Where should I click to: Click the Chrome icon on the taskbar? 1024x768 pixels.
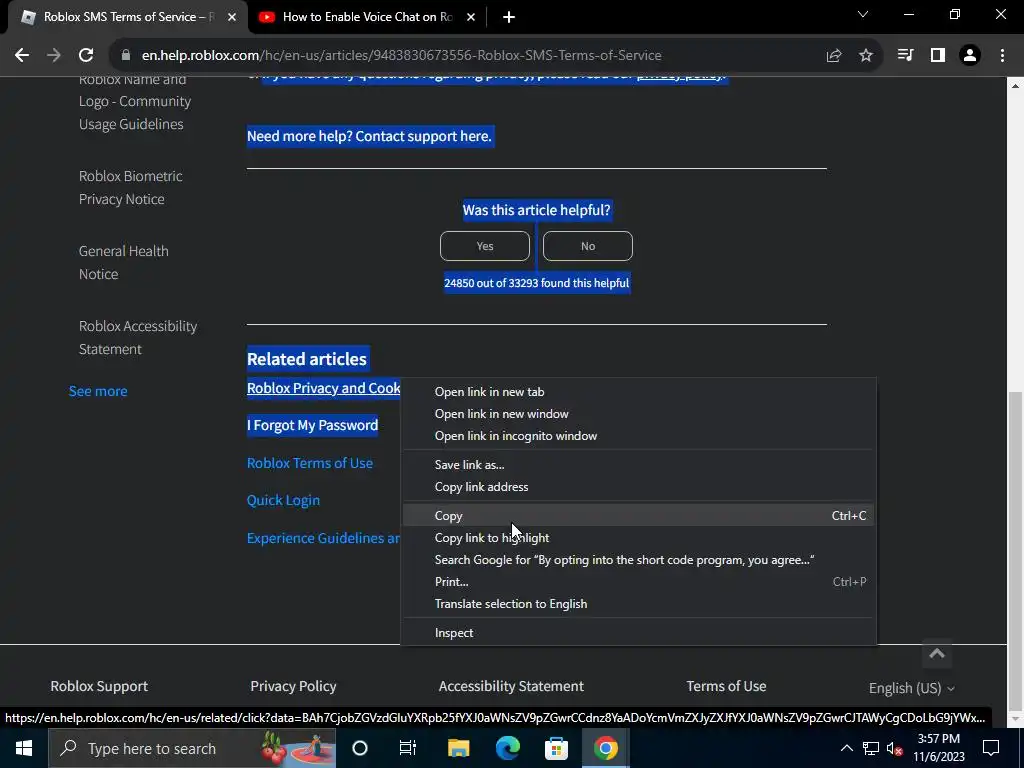click(x=605, y=748)
